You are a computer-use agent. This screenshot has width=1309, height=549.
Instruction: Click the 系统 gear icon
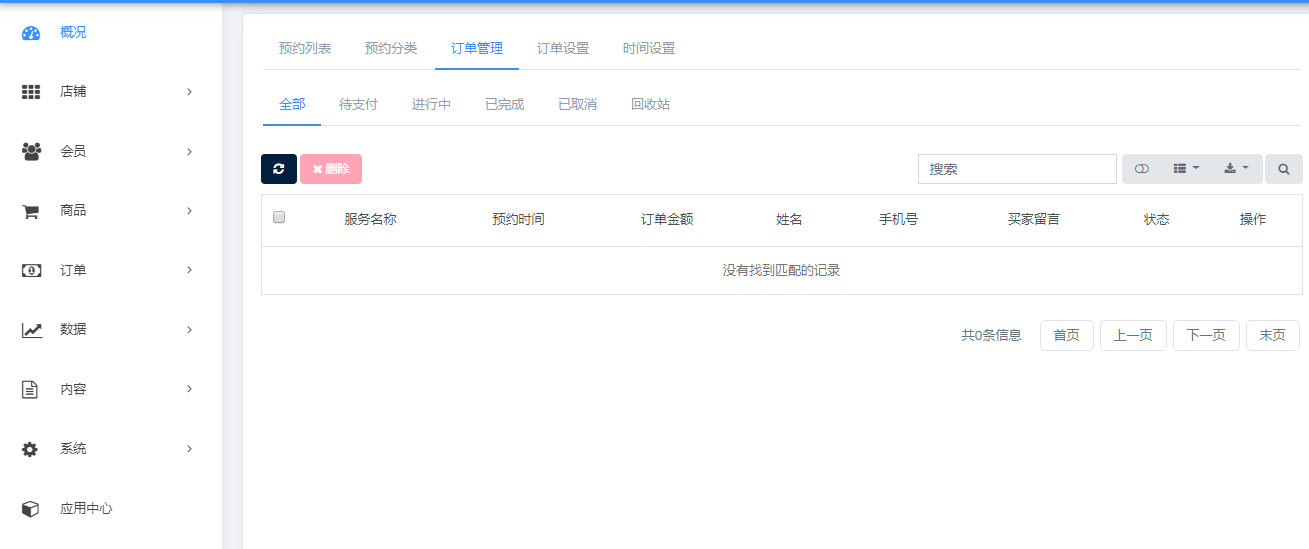31,449
